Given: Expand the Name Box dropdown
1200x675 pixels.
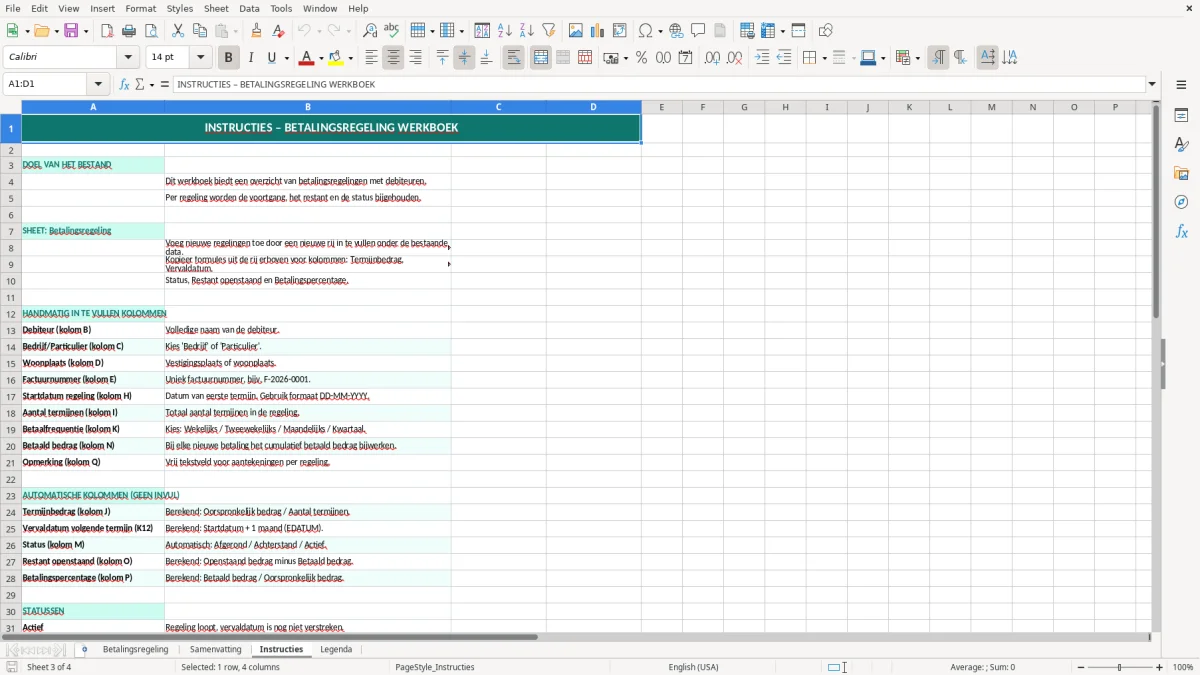Looking at the screenshot, I should click(98, 84).
